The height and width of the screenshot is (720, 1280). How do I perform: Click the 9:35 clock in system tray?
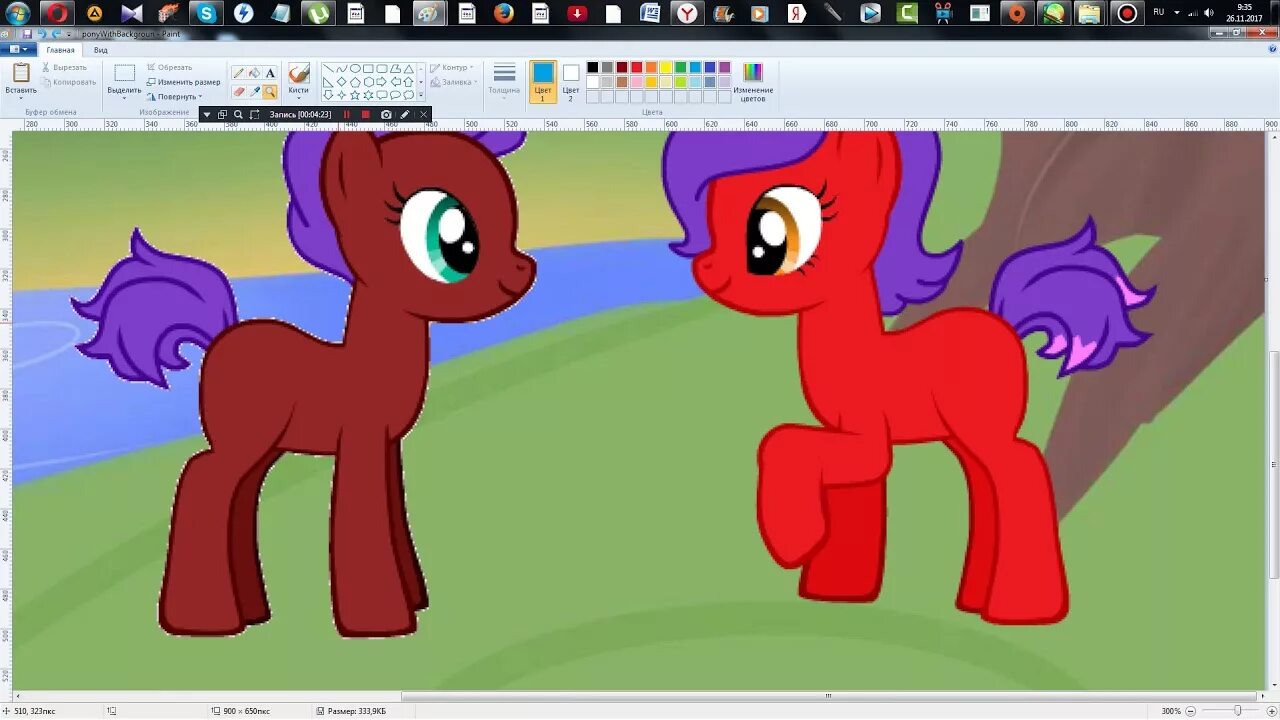point(1245,7)
